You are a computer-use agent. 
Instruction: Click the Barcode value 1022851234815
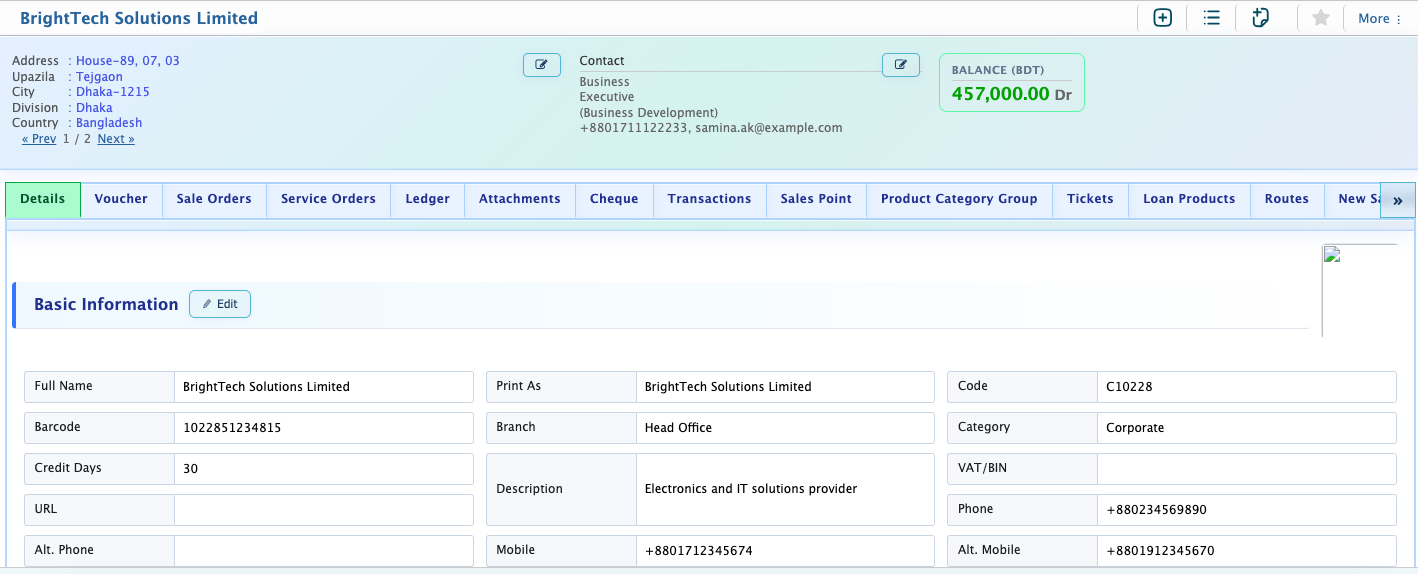[x=323, y=428]
